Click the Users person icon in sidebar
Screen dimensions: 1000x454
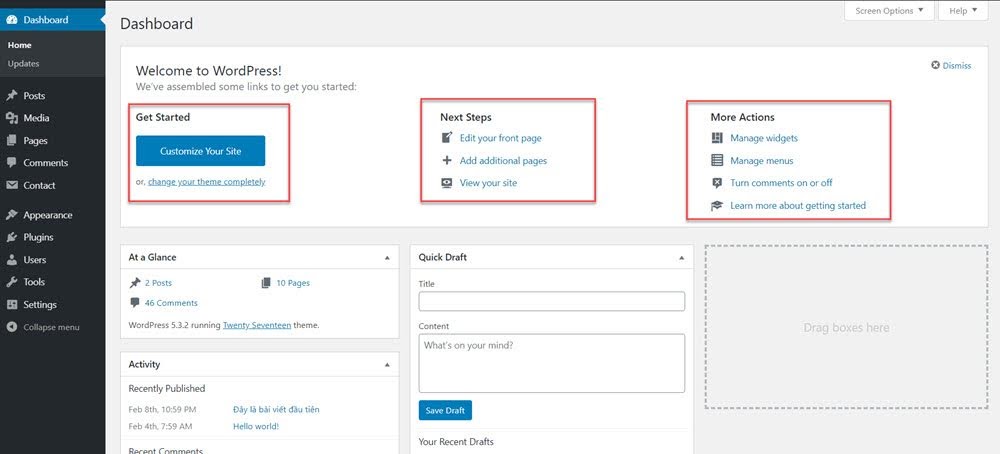click(x=11, y=260)
